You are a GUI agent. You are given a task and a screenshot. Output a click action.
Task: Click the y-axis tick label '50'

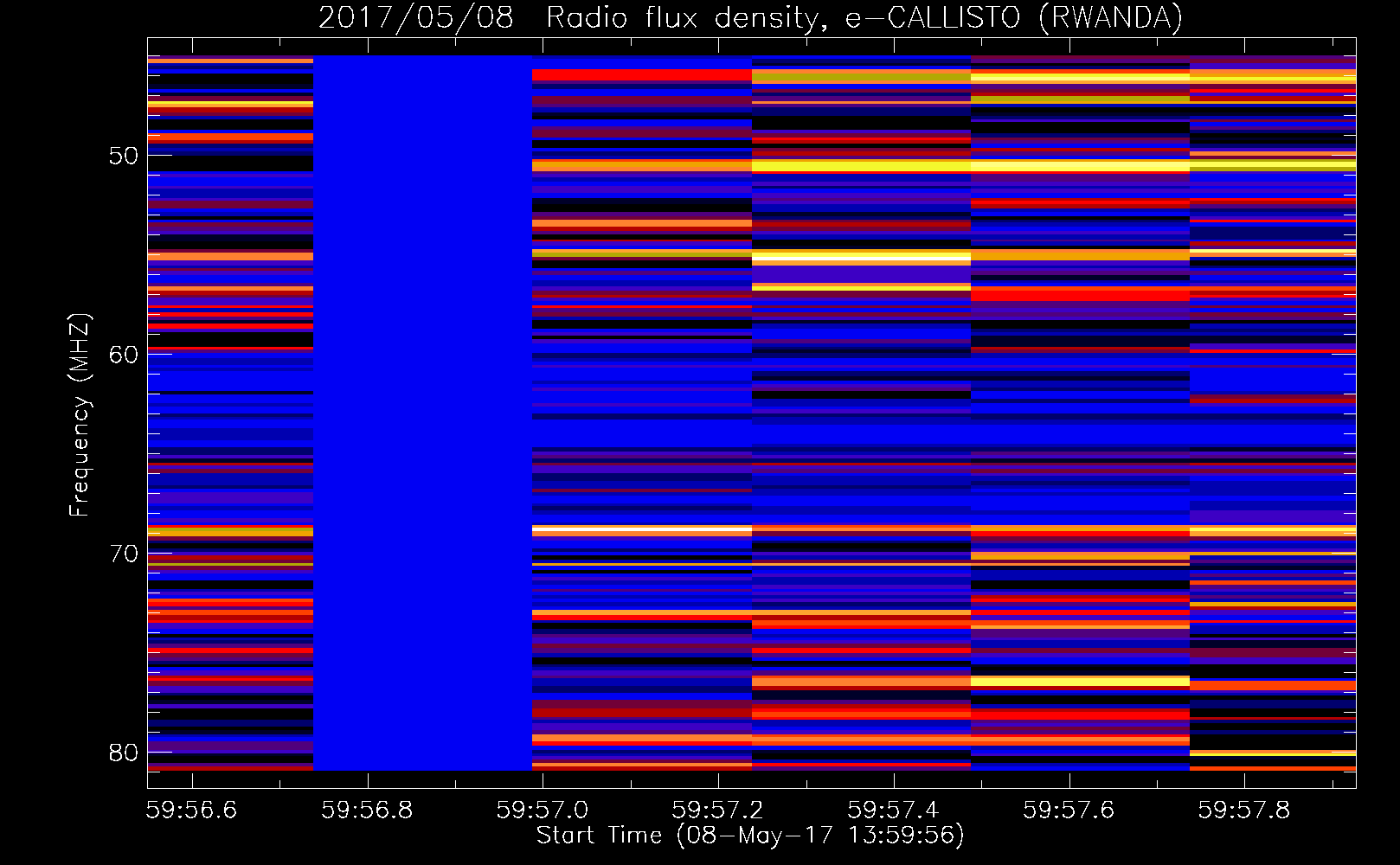pos(124,156)
